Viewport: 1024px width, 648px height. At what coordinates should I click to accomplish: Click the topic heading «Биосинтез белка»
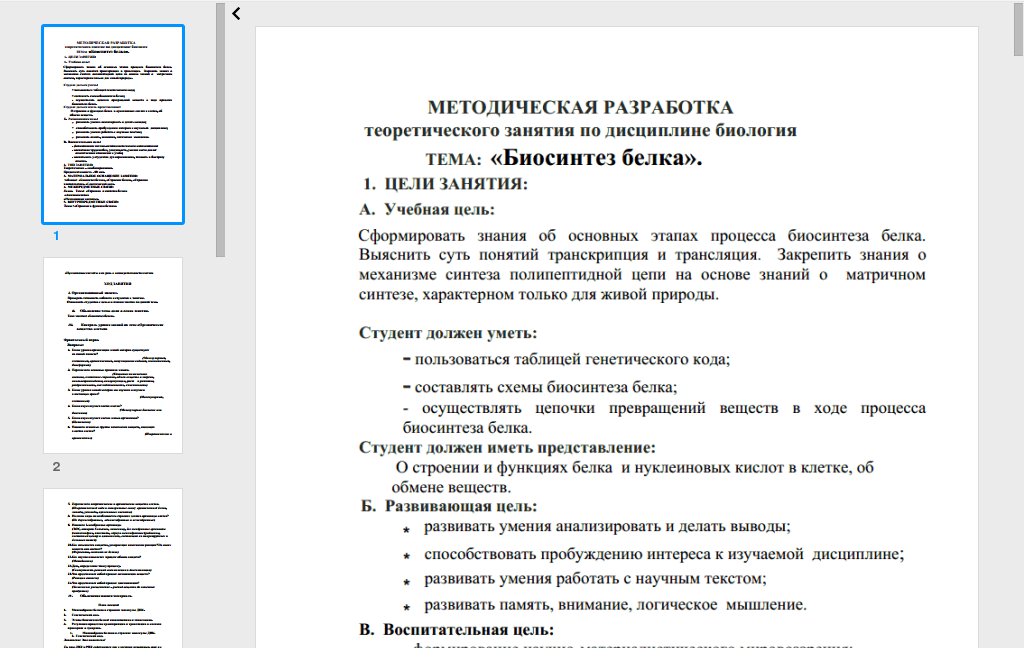(597, 157)
